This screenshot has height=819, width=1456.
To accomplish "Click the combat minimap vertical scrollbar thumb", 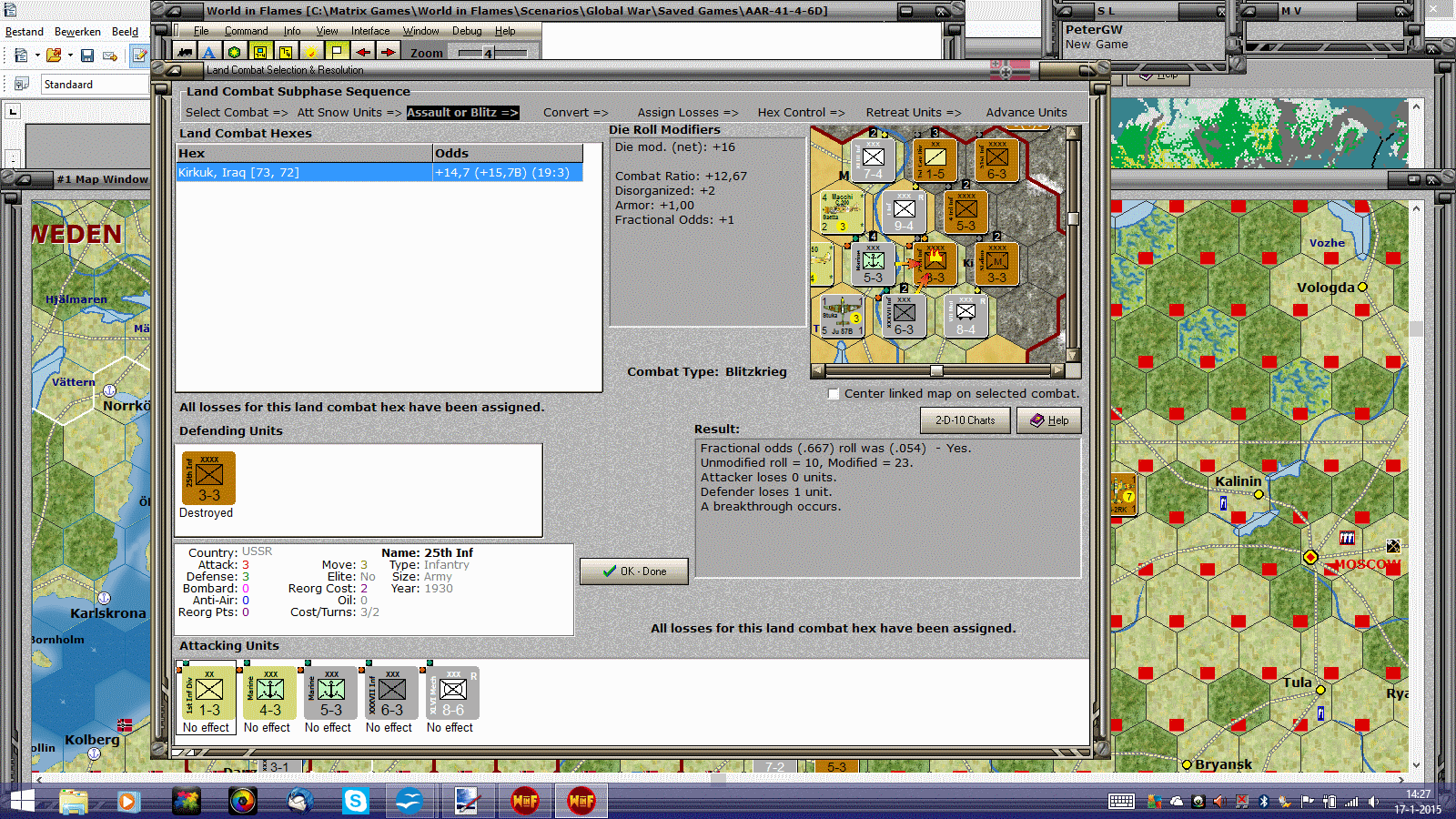I will tap(1073, 218).
